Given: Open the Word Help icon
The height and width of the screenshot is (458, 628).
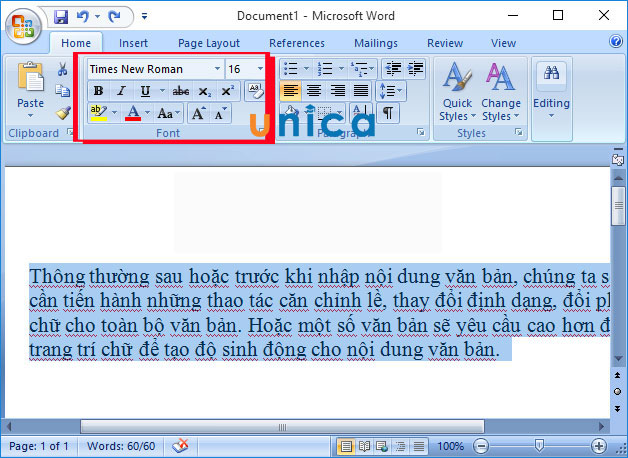Looking at the screenshot, I should 616,42.
